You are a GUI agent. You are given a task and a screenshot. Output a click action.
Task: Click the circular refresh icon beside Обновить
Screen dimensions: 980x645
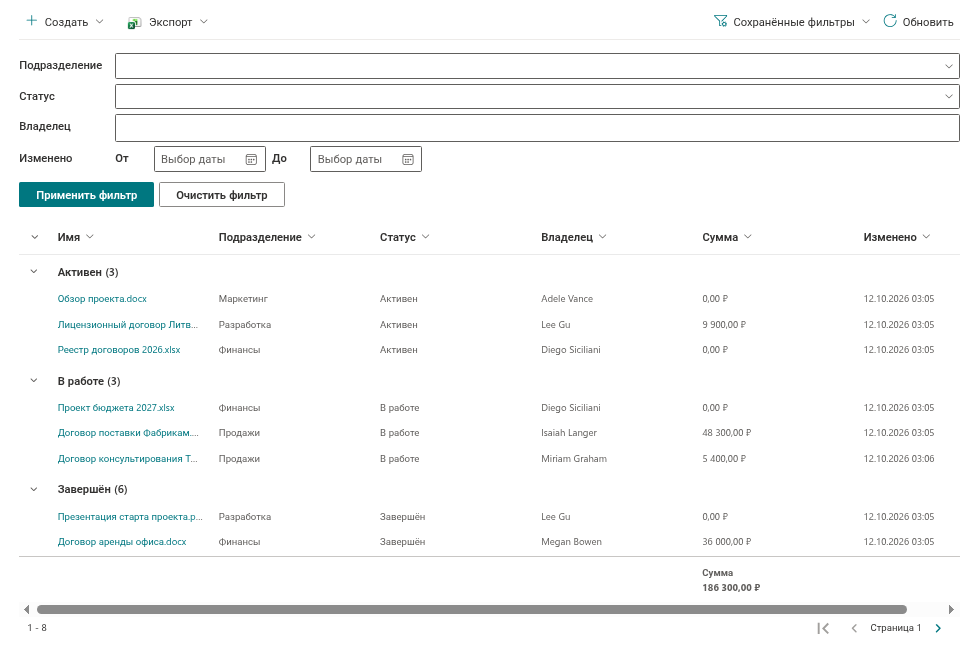[890, 21]
